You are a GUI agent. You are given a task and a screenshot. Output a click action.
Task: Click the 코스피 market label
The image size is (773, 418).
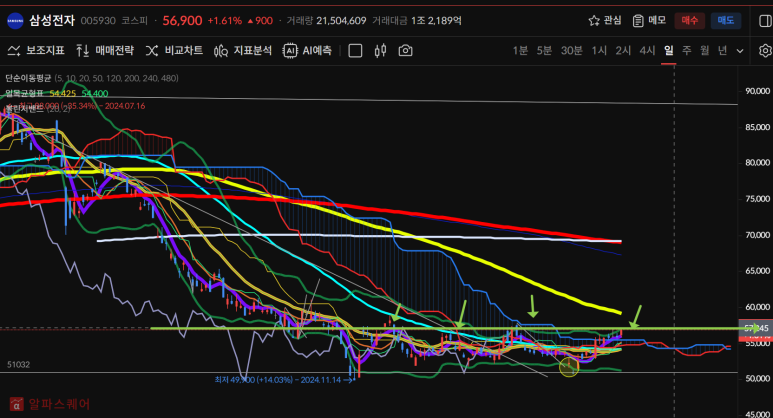135,21
